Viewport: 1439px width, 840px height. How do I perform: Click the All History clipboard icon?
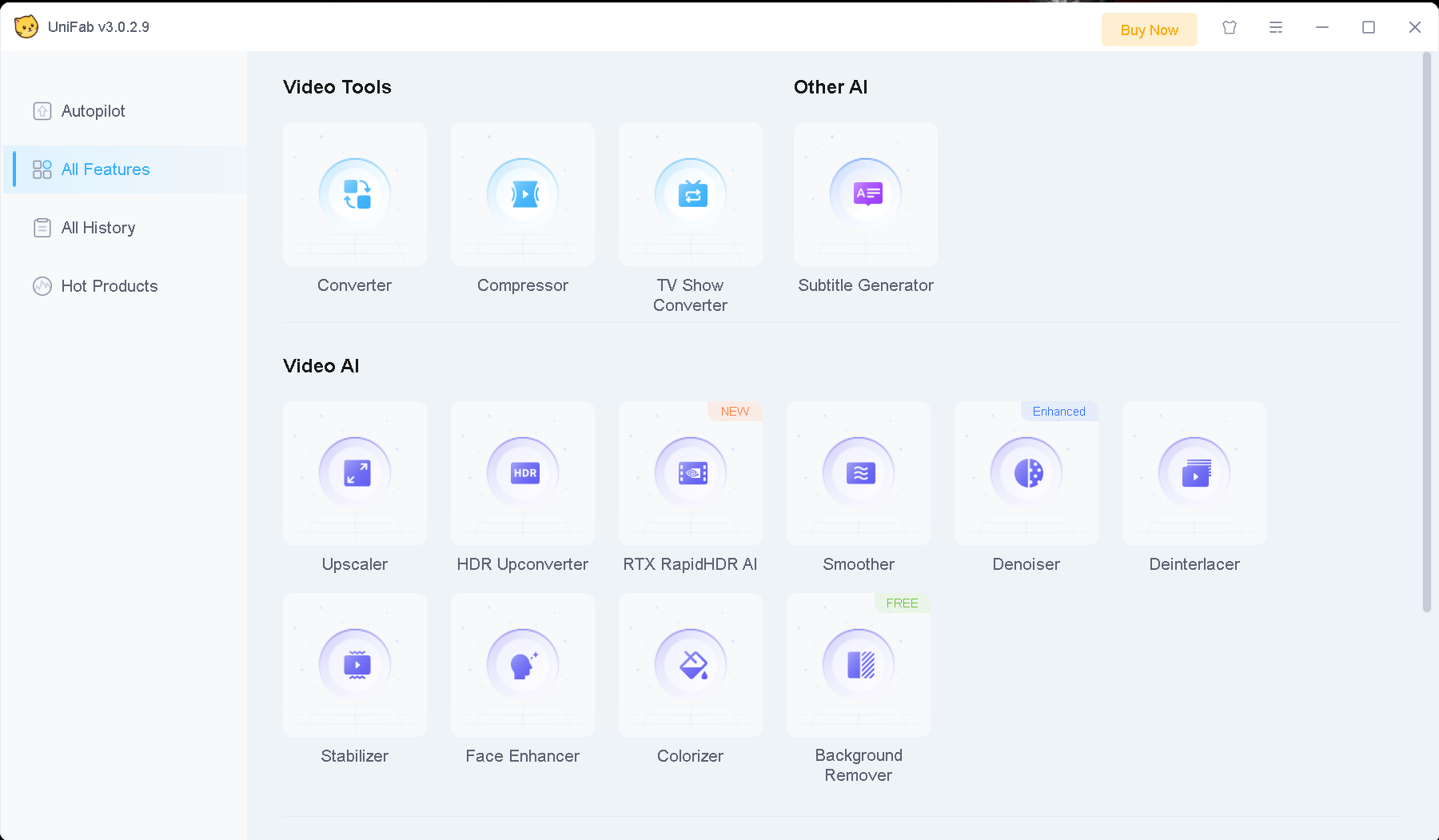[x=42, y=228]
